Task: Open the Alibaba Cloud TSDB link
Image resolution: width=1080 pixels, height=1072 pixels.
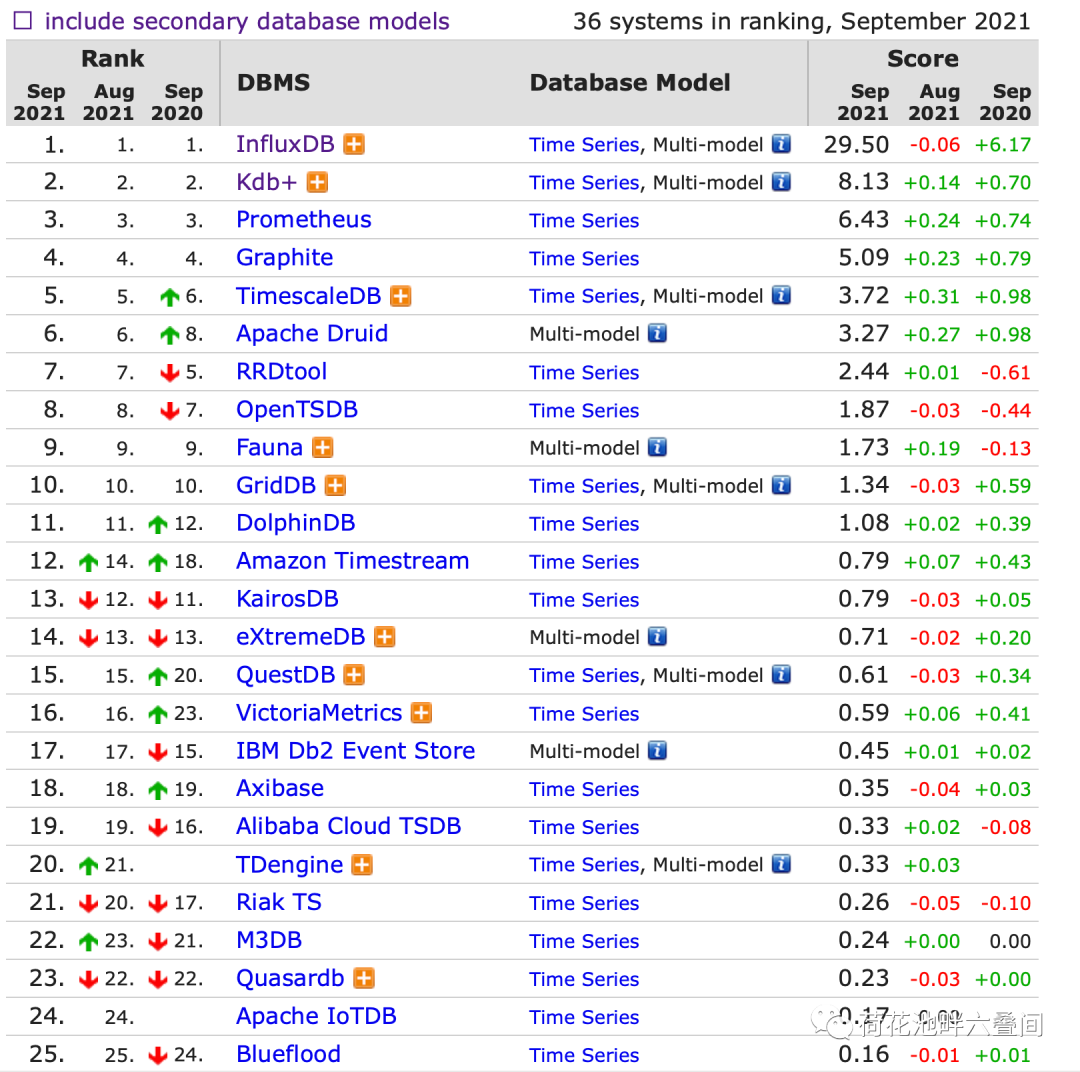Action: [x=349, y=826]
